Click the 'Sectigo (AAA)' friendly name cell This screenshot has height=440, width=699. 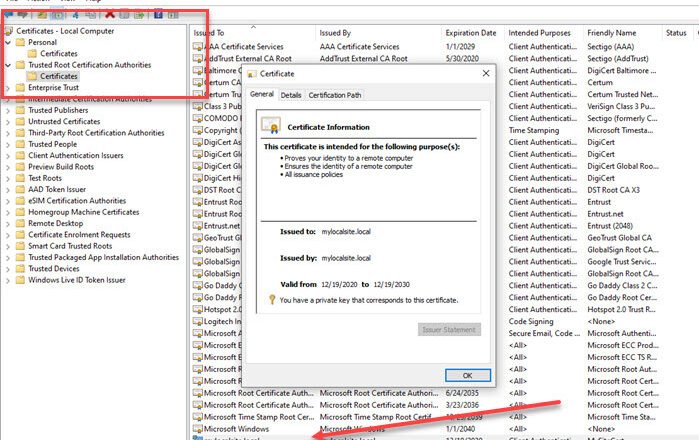point(610,46)
